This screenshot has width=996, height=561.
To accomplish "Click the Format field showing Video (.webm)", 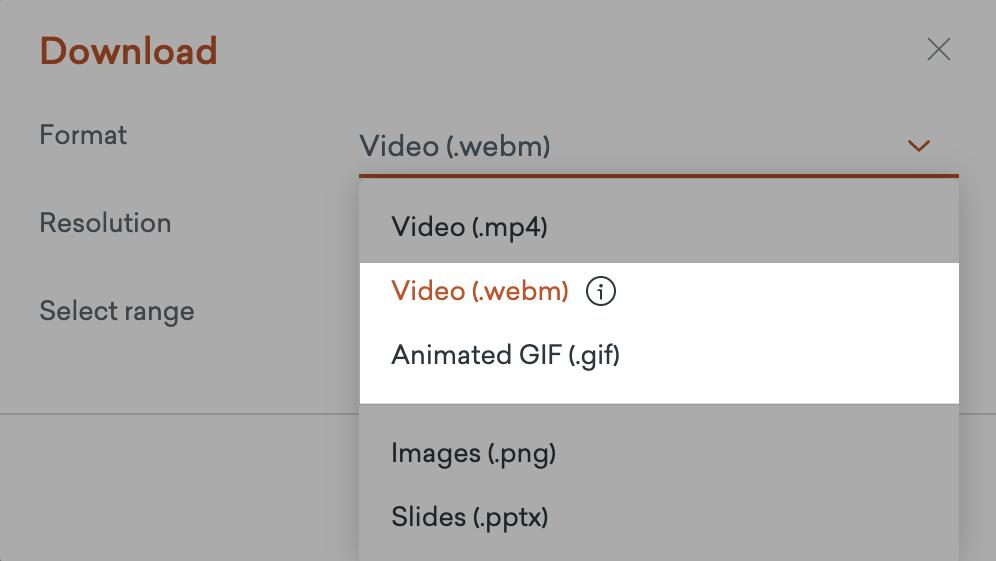I will (x=659, y=147).
